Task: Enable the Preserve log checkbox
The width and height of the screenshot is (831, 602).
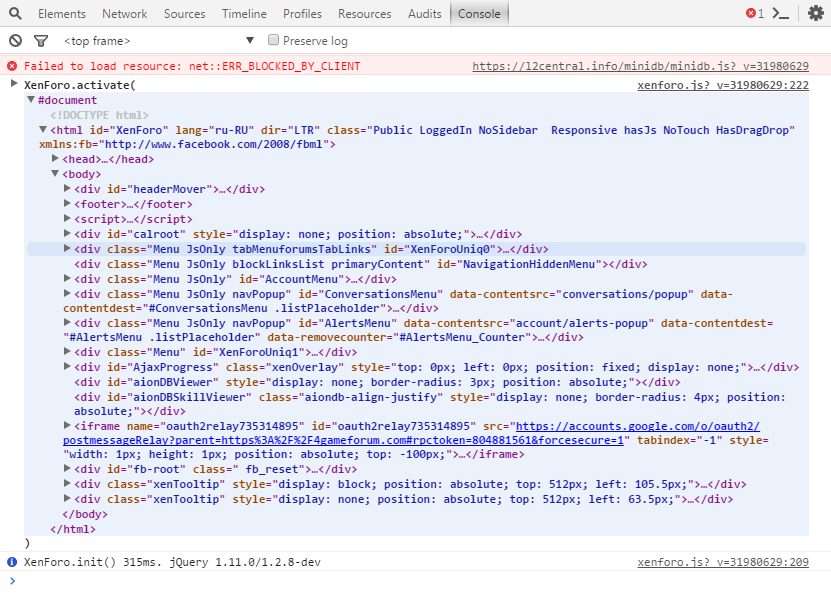Action: tap(273, 40)
